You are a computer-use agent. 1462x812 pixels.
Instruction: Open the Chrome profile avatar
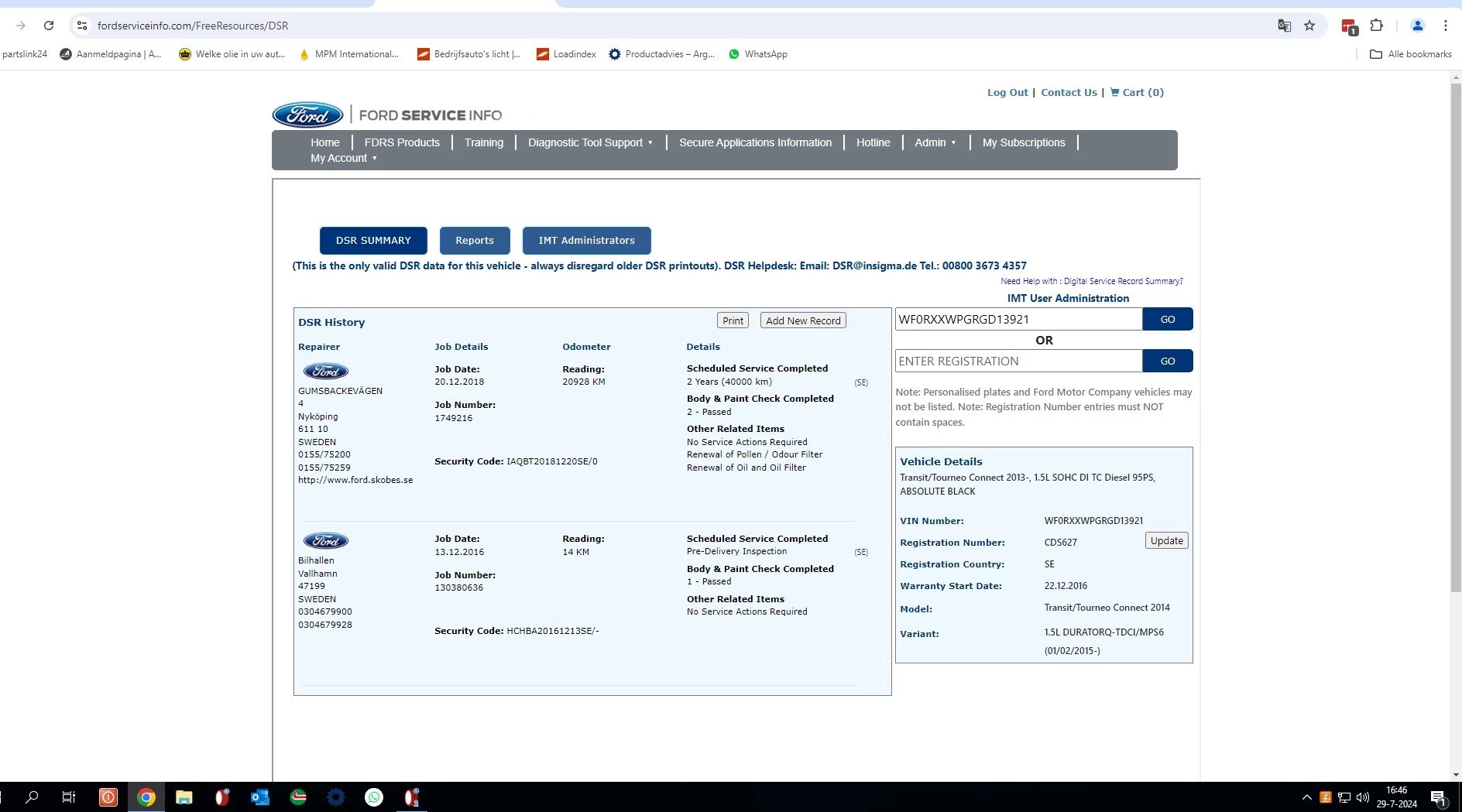[x=1417, y=26]
